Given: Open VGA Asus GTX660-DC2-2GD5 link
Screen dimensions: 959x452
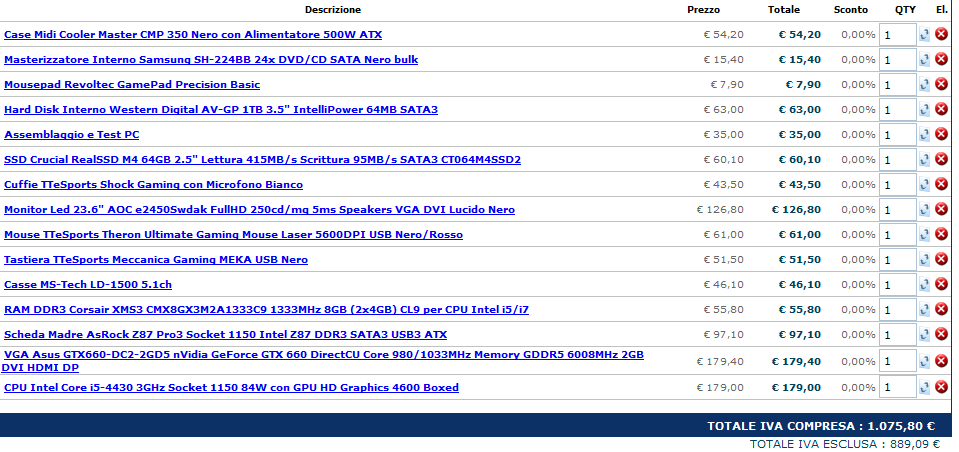Looking at the screenshot, I should 323,361.
